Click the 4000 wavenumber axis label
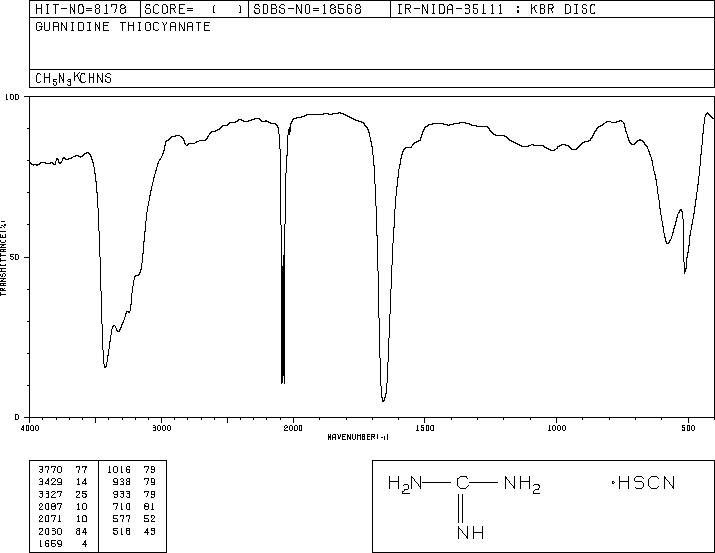The image size is (715, 553). (x=30, y=428)
